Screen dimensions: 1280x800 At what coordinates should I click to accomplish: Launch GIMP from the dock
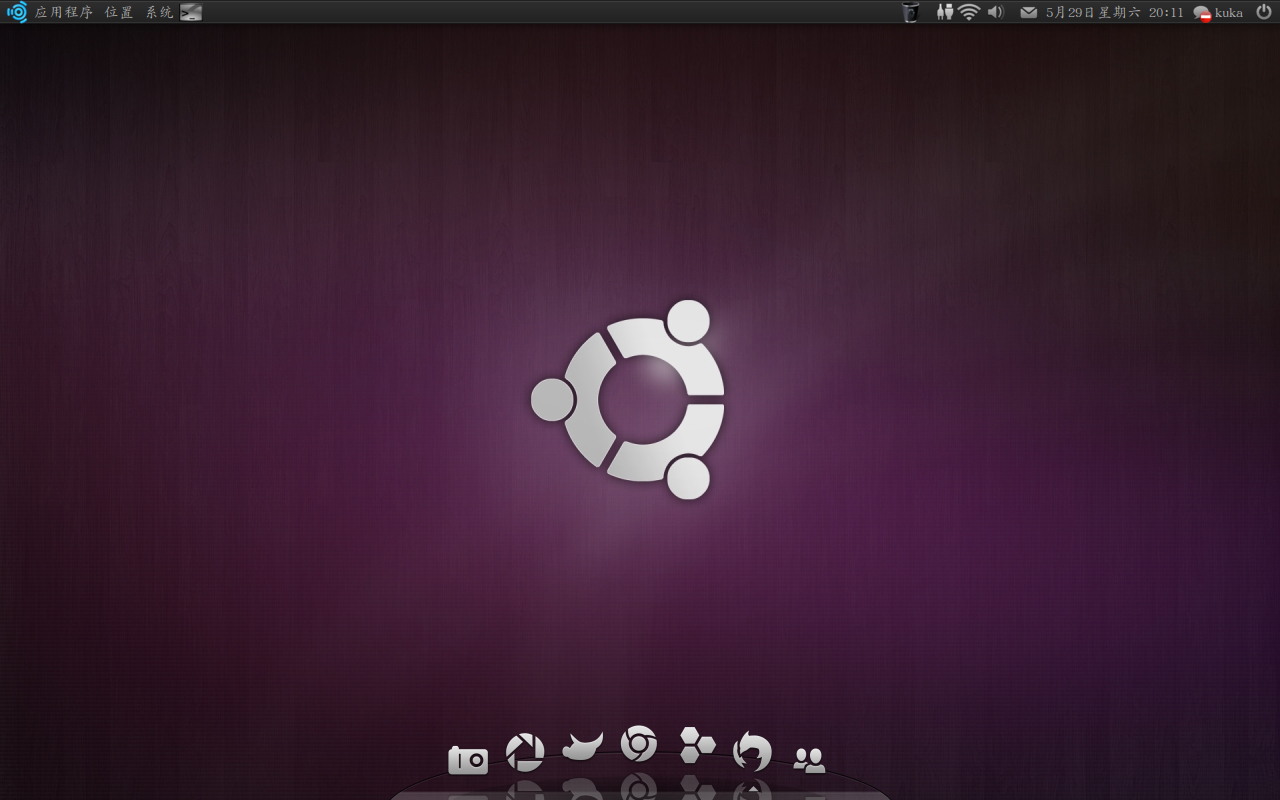tap(582, 746)
